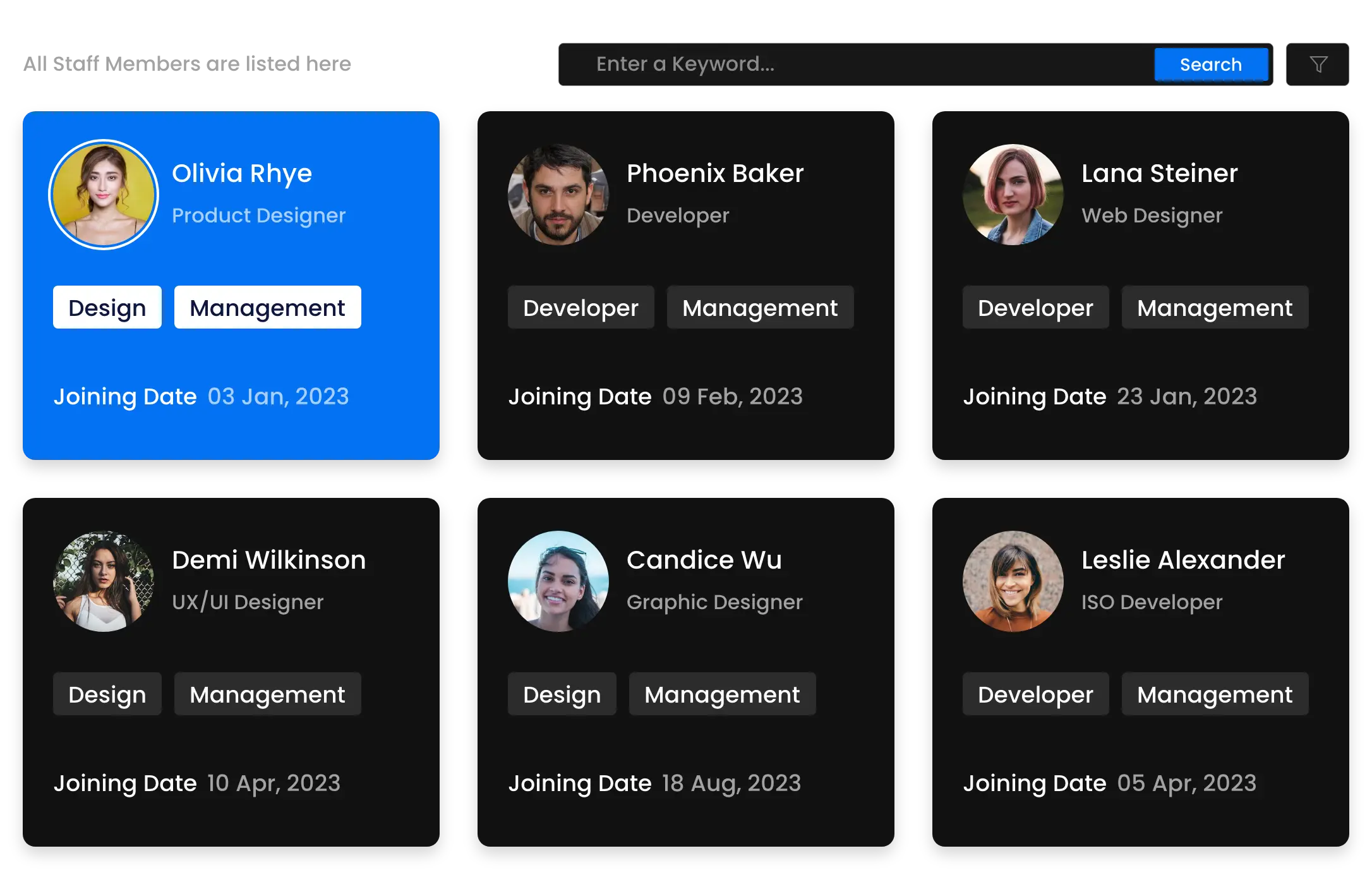Click the filter funnel icon

(x=1318, y=64)
